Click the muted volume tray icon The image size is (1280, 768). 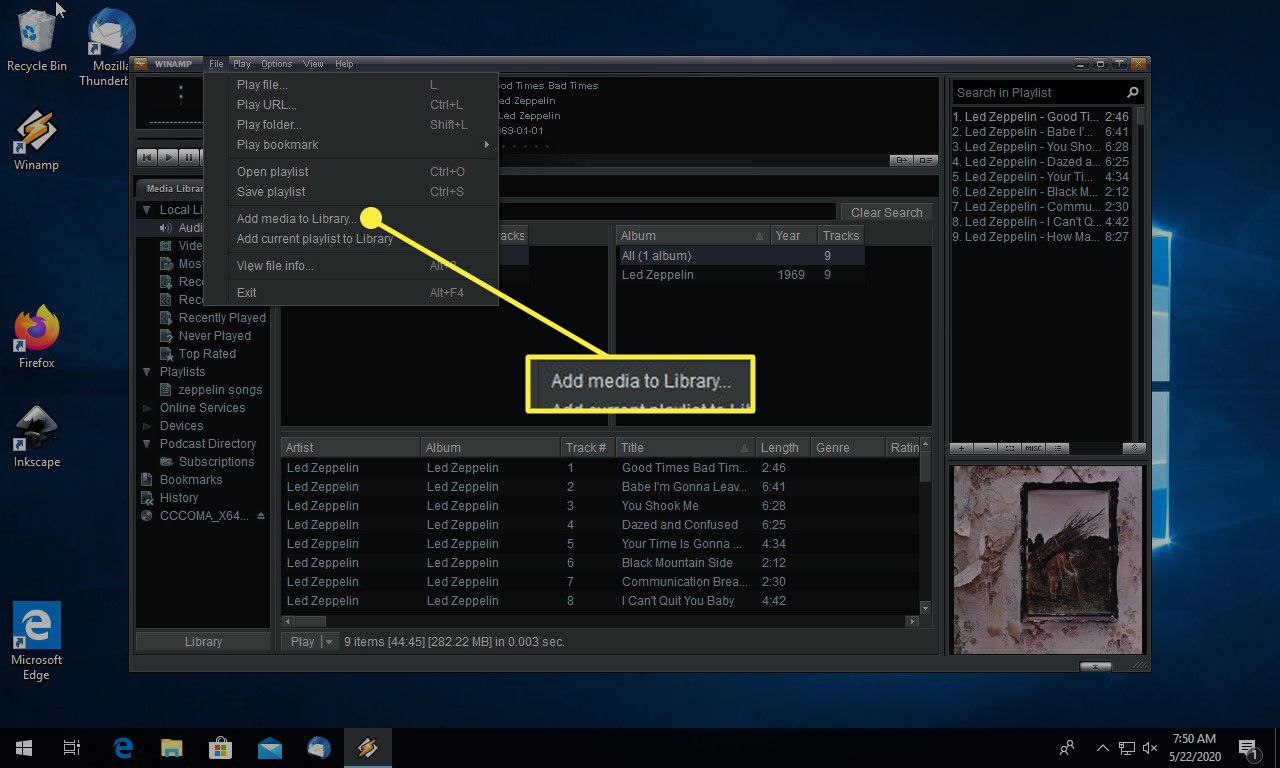pyautogui.click(x=1150, y=747)
